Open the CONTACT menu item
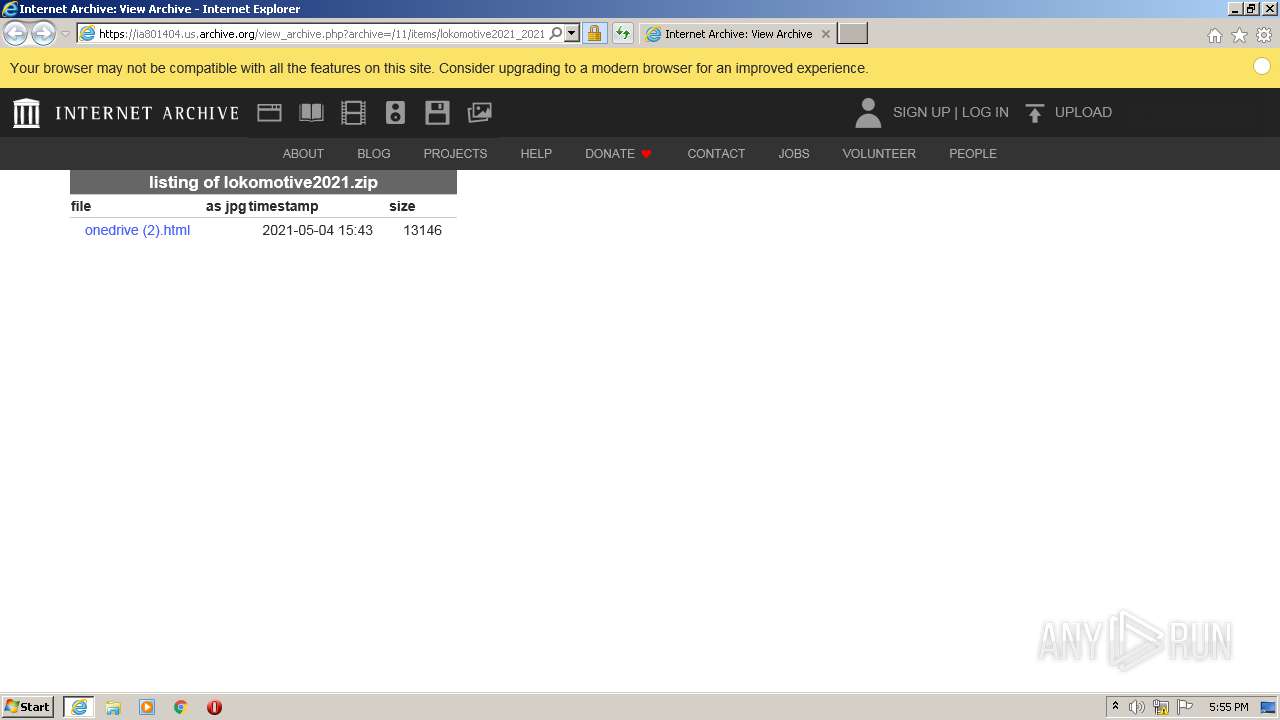 [716, 154]
